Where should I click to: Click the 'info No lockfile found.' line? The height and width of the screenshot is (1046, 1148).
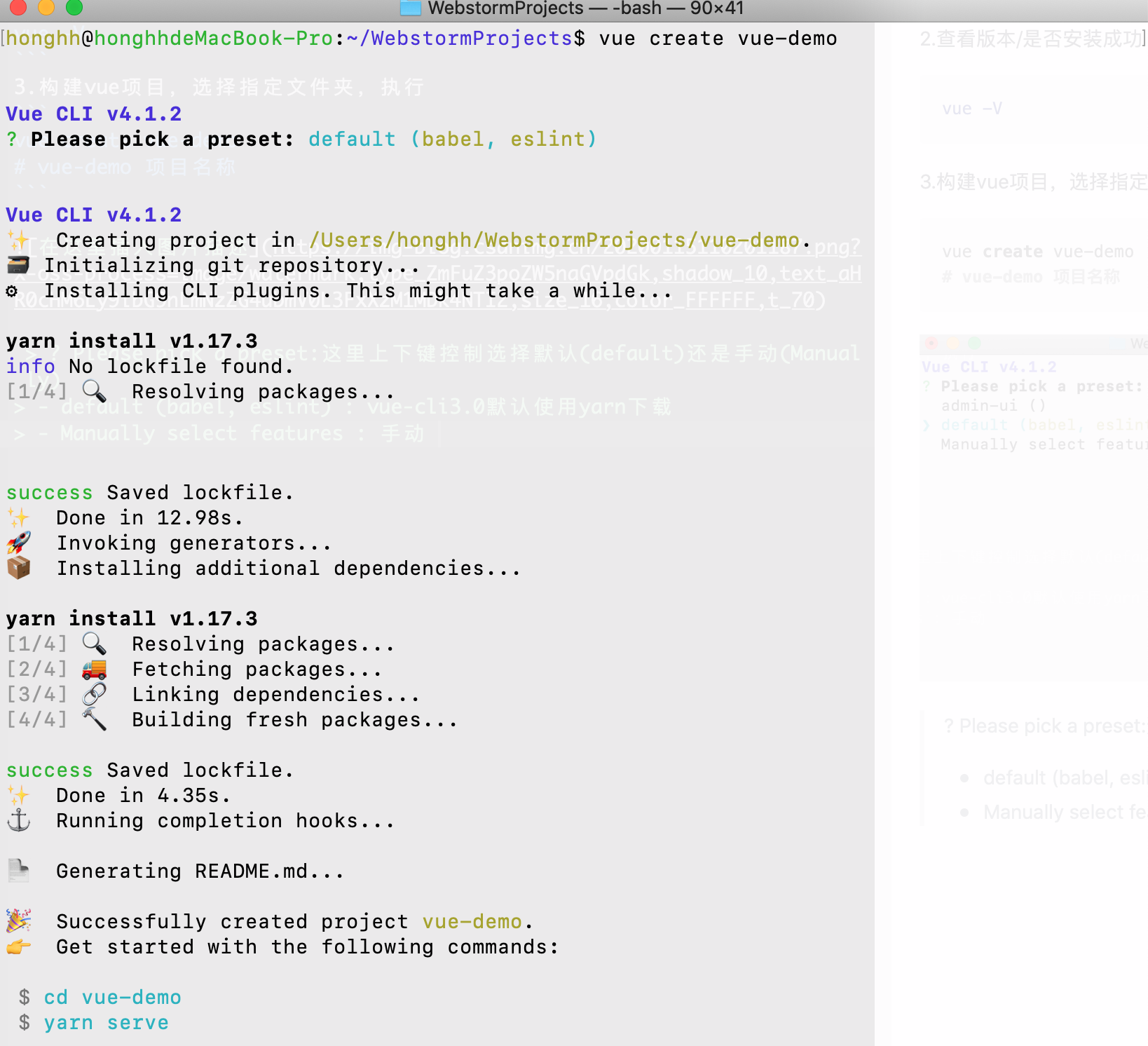coord(149,367)
